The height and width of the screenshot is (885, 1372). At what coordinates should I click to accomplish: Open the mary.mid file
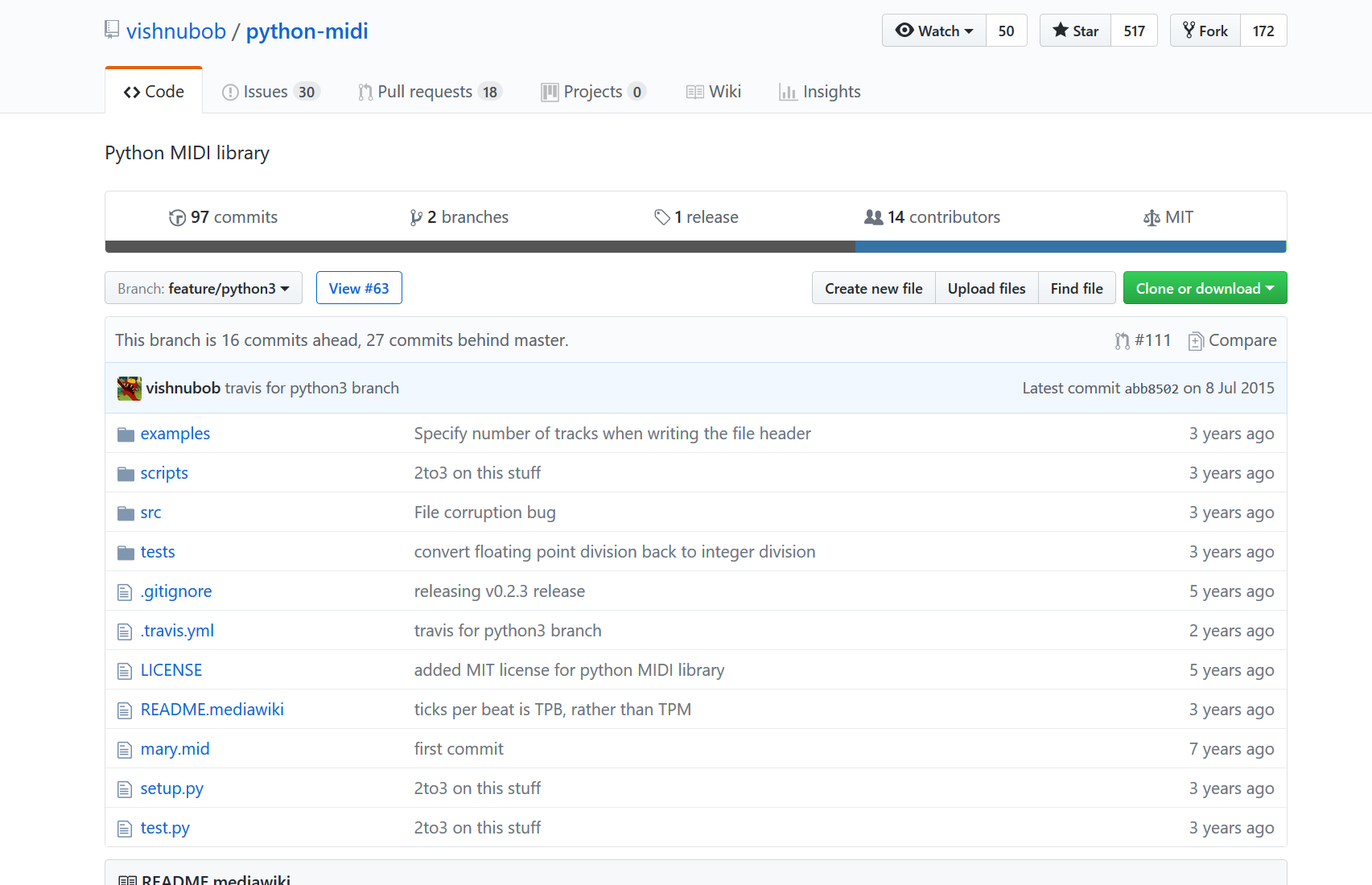tap(175, 749)
